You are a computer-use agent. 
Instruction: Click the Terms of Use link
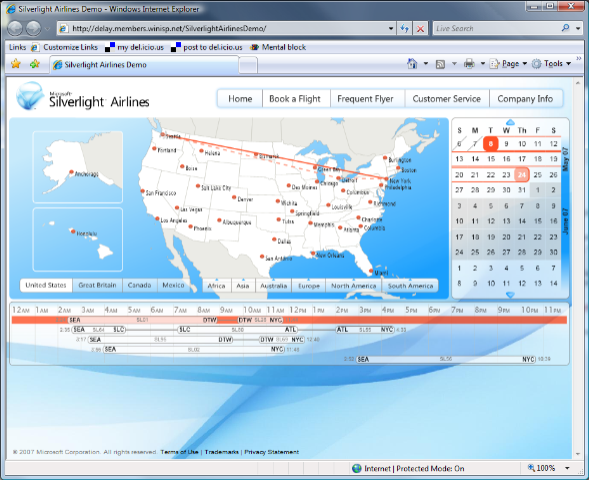click(179, 452)
